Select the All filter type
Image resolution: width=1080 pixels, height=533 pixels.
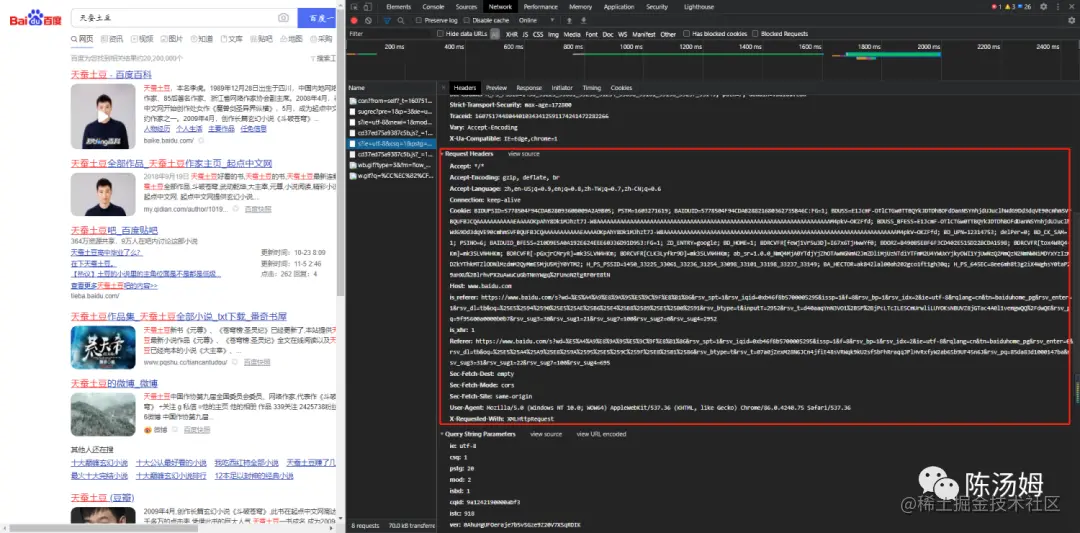pyautogui.click(x=495, y=34)
